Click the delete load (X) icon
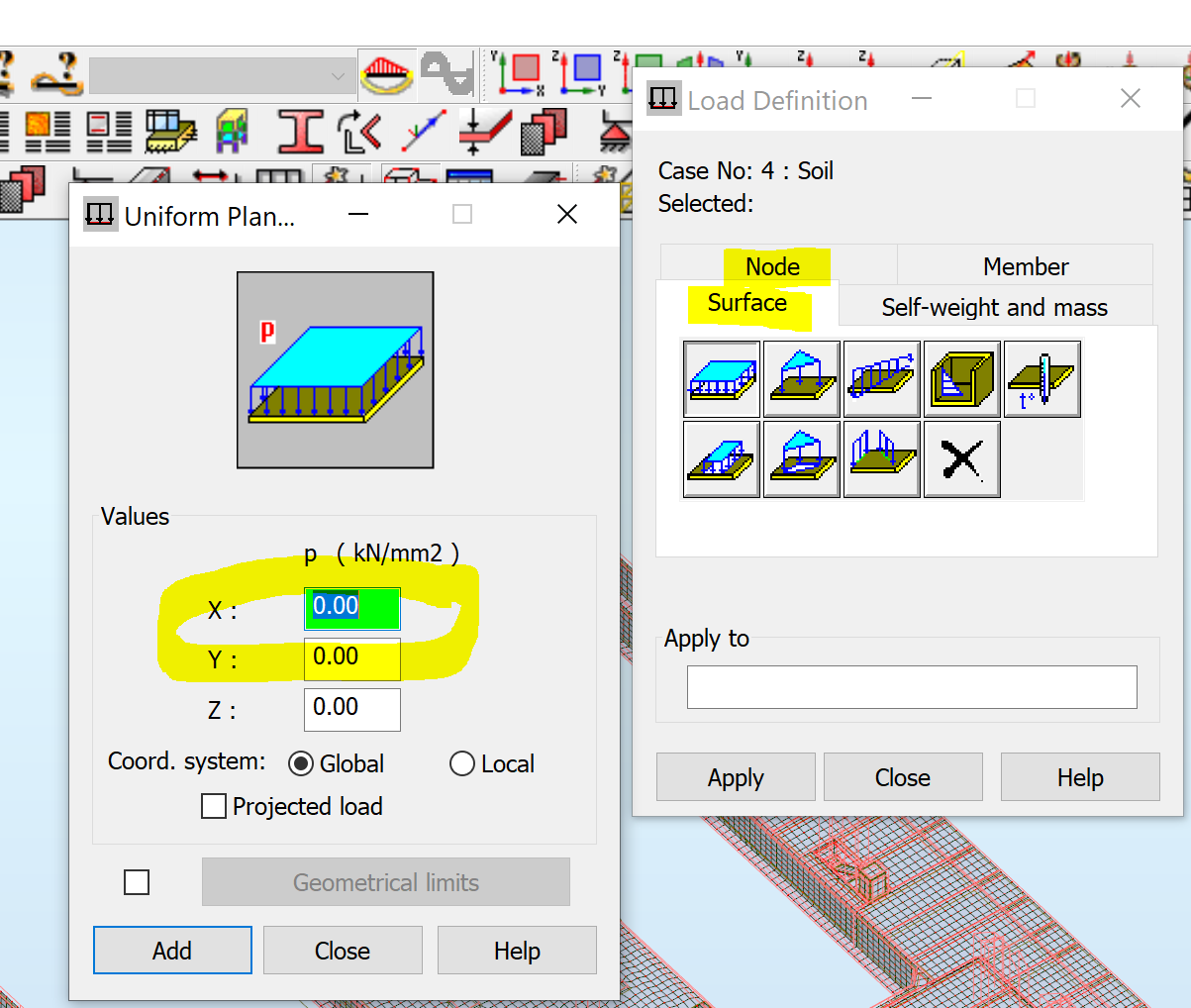The height and width of the screenshot is (1008, 1191). pos(961,458)
